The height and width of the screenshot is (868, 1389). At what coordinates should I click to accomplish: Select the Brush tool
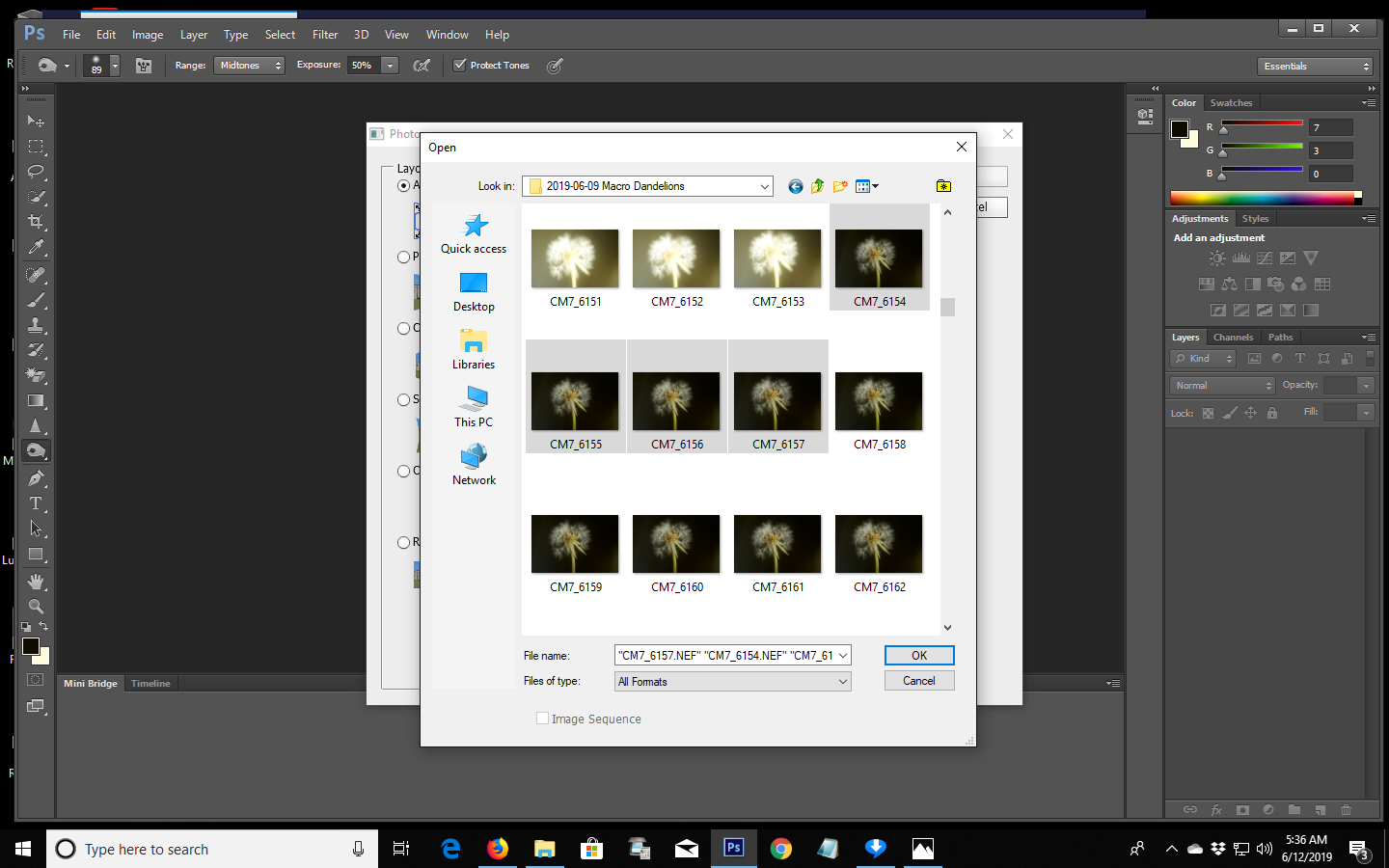coord(36,298)
